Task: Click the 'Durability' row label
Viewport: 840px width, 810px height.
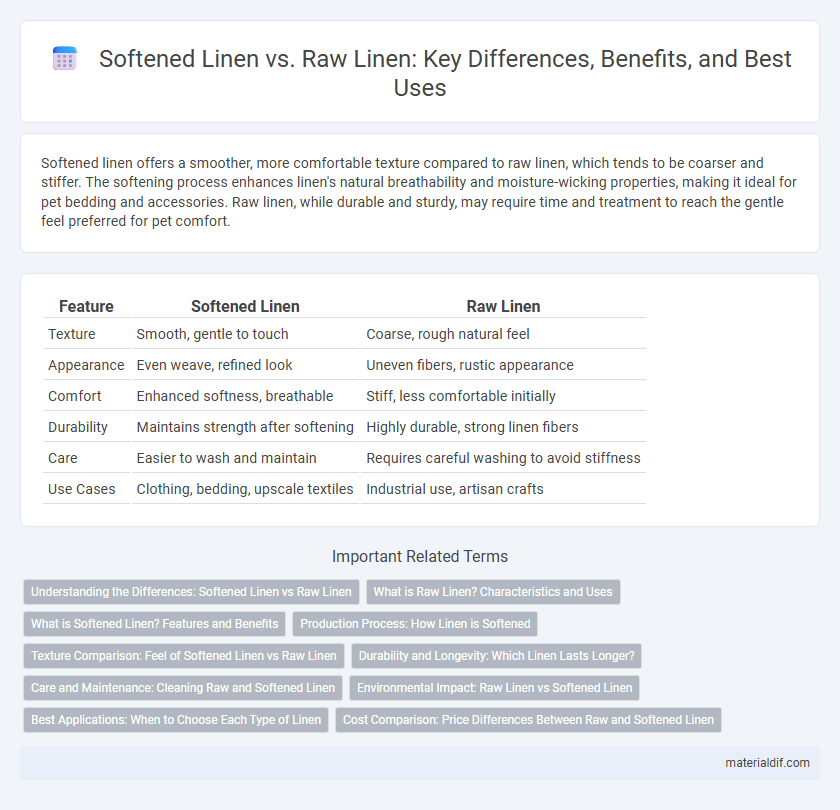Action: click(x=78, y=427)
